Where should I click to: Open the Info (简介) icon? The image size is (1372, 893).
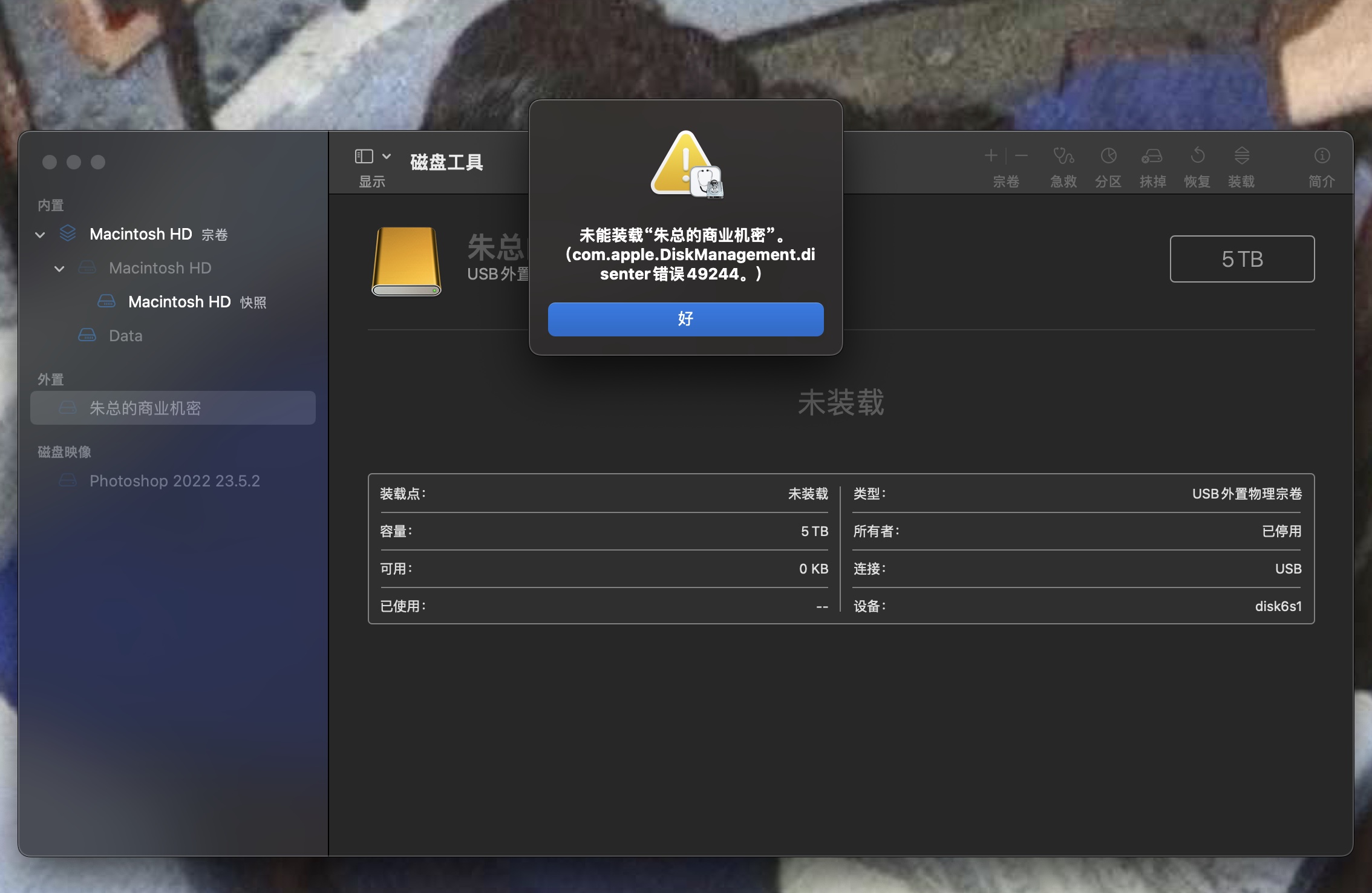tap(1322, 156)
